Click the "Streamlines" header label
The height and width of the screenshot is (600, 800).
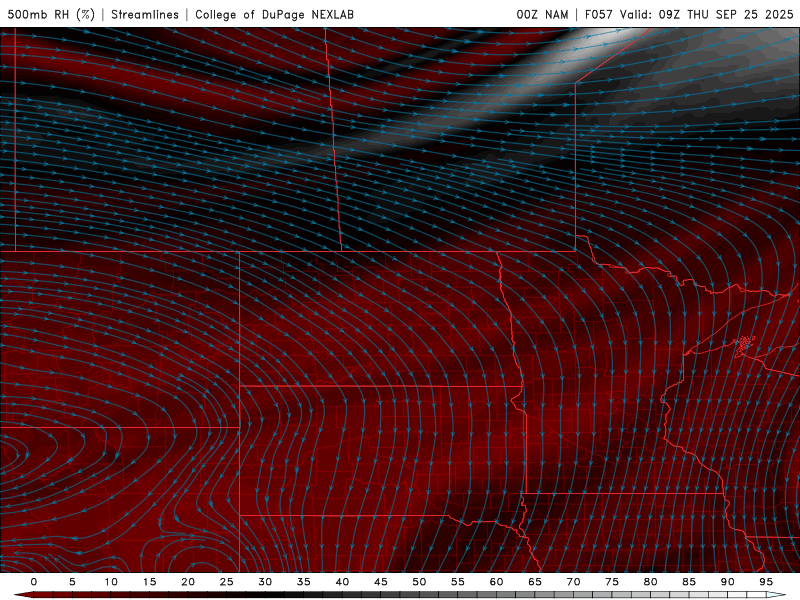coord(145,14)
